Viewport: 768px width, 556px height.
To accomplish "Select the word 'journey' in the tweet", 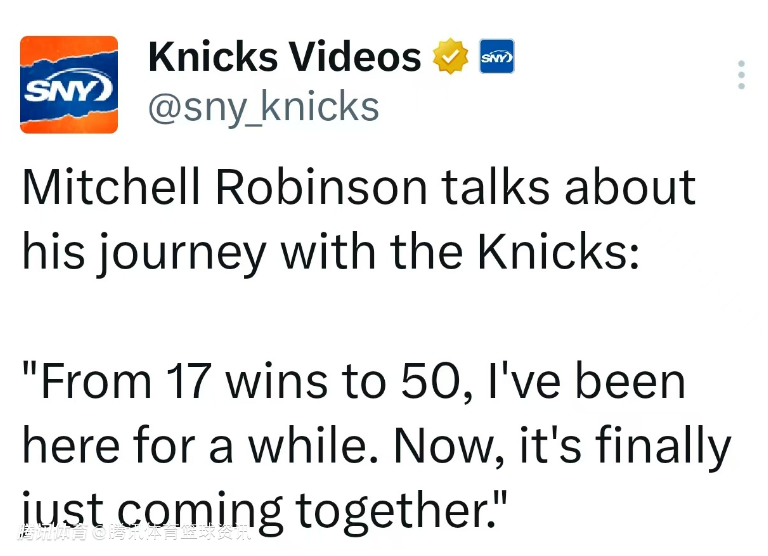I will click(x=180, y=255).
